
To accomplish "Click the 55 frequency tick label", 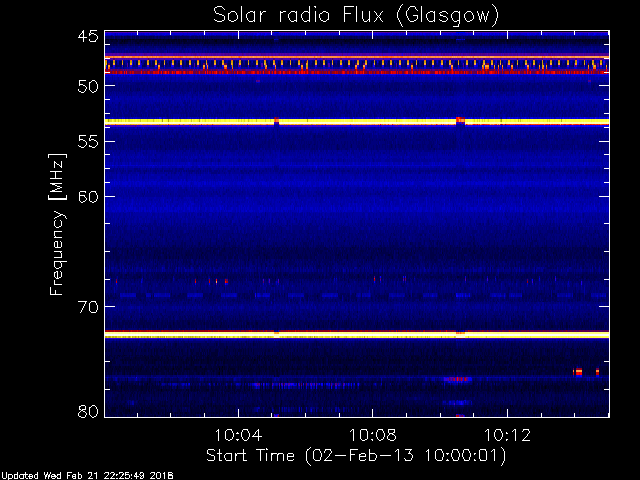I will [x=88, y=142].
